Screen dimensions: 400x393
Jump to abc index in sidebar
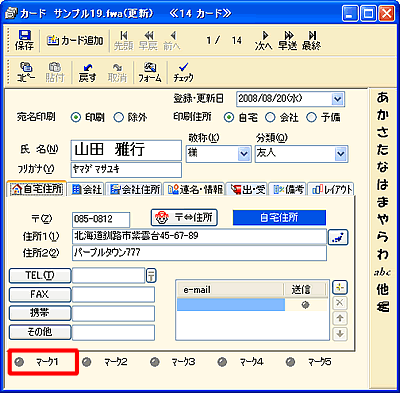pyautogui.click(x=383, y=272)
